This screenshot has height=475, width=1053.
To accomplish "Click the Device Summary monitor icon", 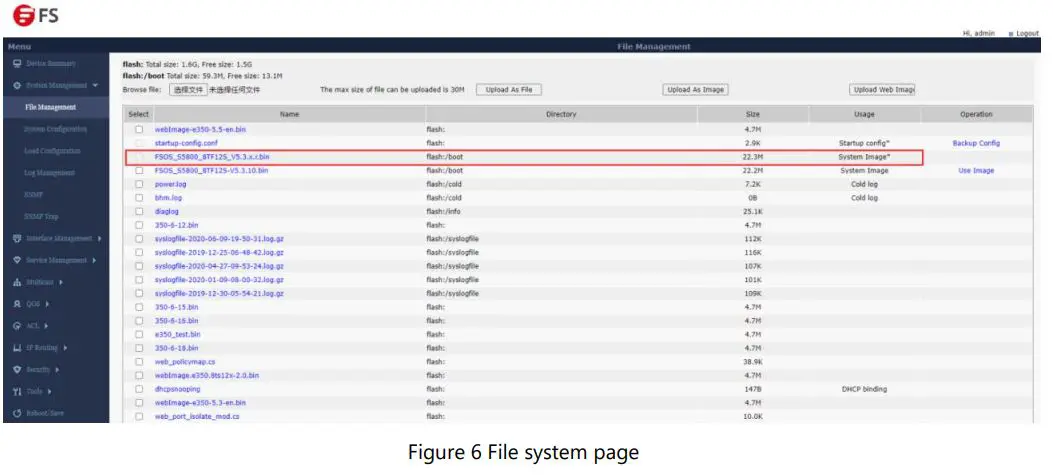I will click(x=17, y=63).
